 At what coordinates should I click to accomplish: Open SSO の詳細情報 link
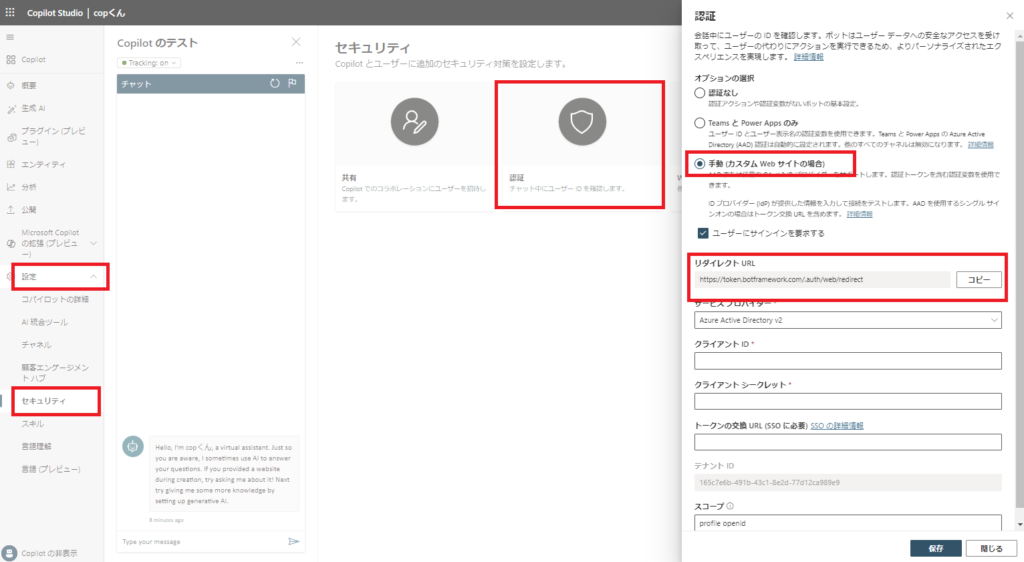click(837, 426)
